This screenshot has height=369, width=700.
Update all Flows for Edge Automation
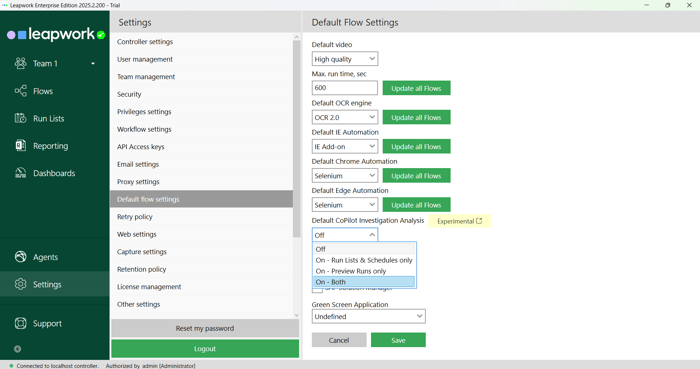[x=416, y=205]
